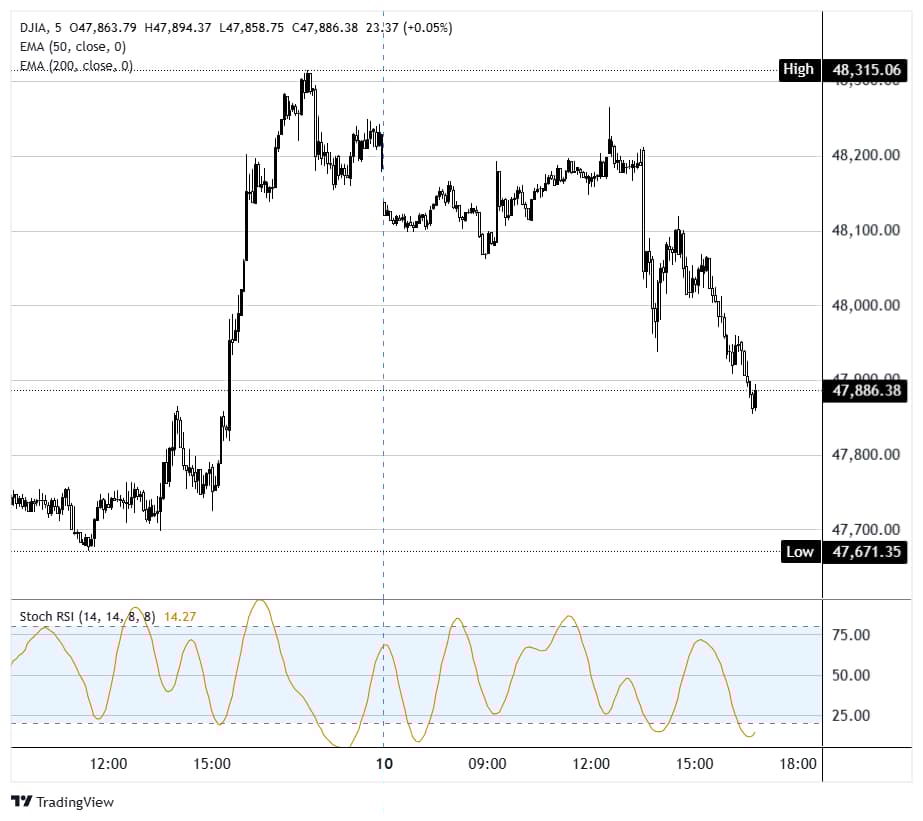Click the black Low tag
The image size is (923, 821).
tap(798, 551)
